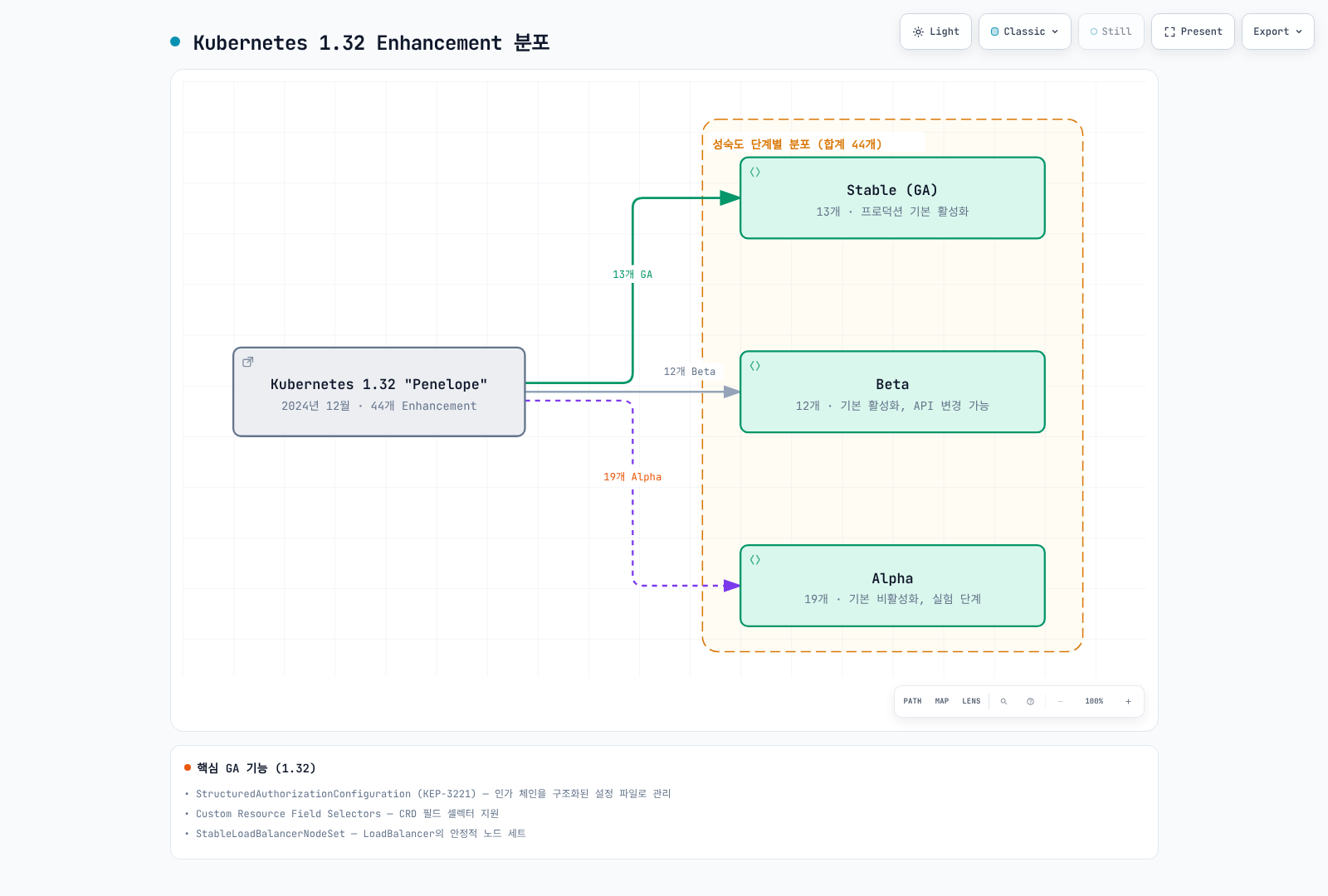
Task: Click the Alpha node subtitle "19개 · 기본 비활성화, 실험 단계"
Action: [x=892, y=599]
